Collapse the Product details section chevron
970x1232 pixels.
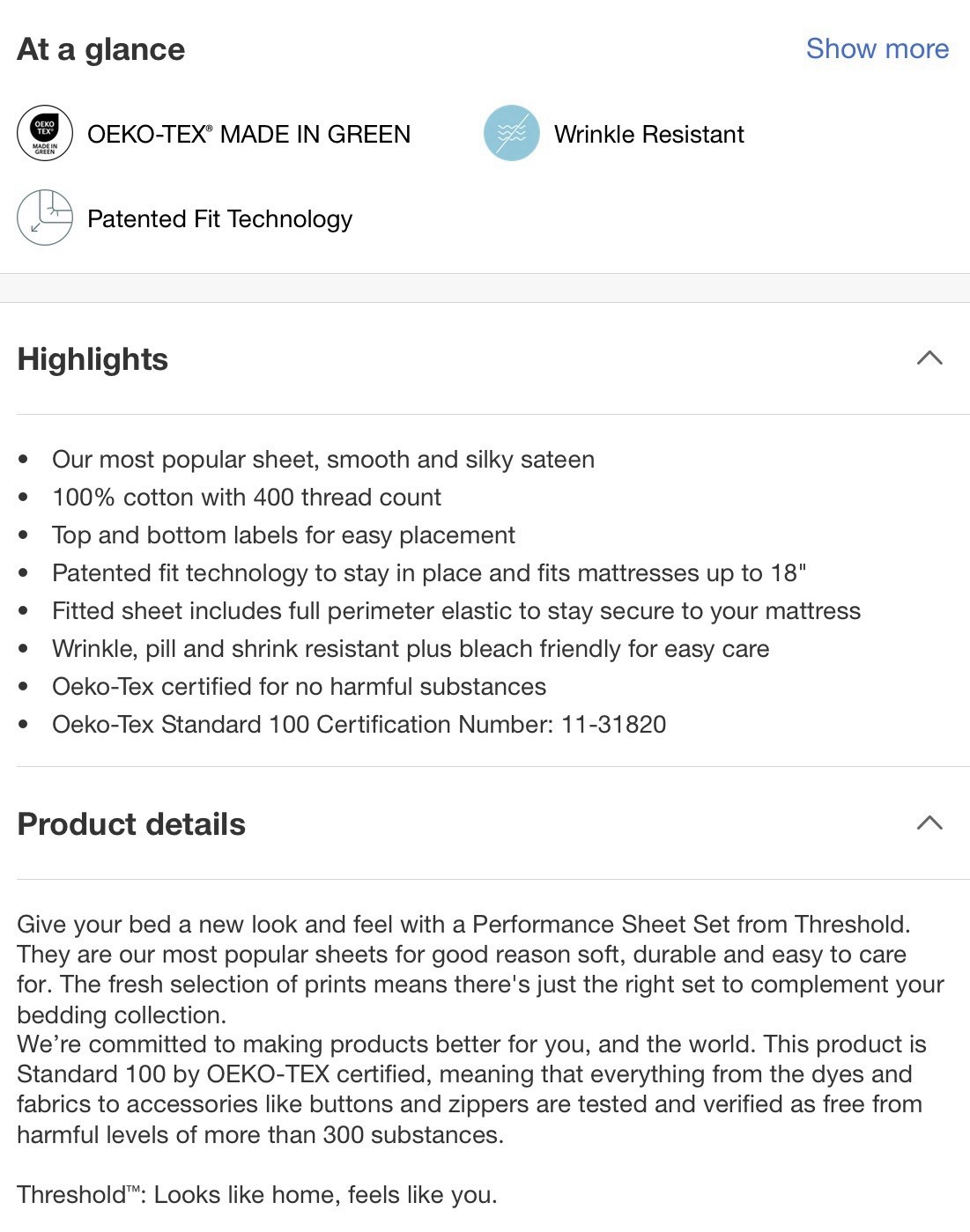pyautogui.click(x=929, y=823)
